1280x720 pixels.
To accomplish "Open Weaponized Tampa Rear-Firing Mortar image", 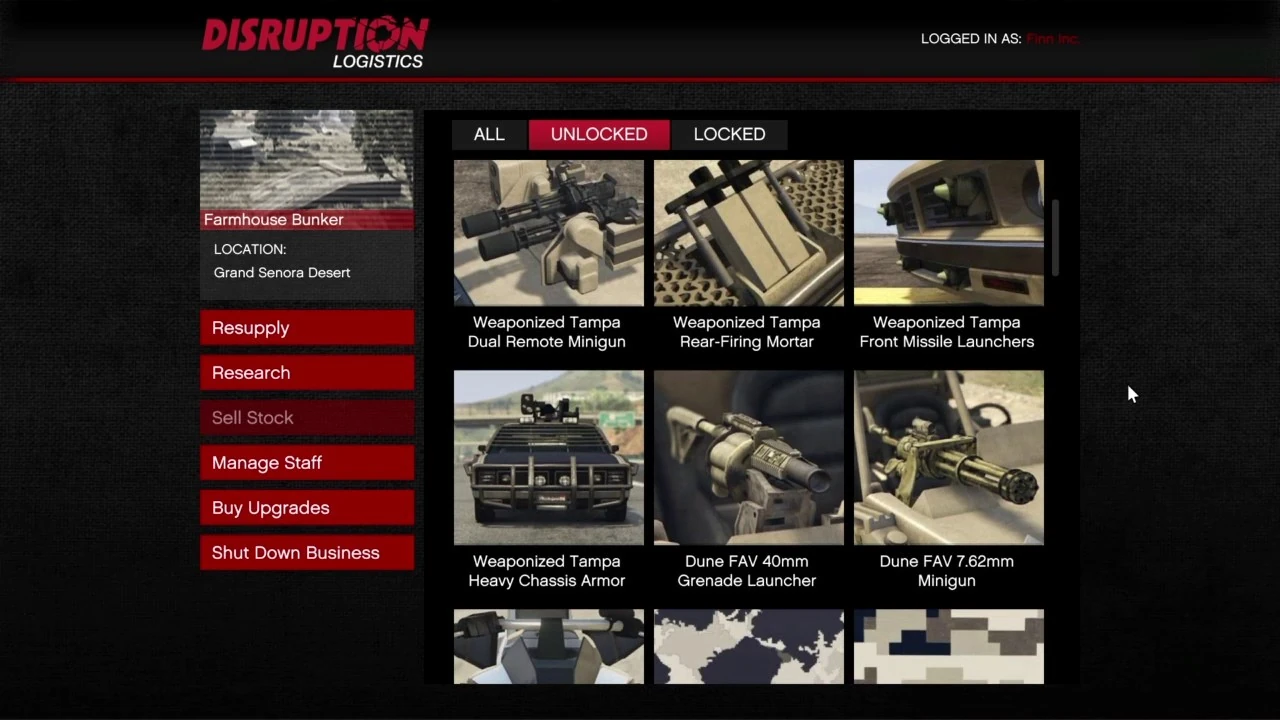I will [x=749, y=233].
